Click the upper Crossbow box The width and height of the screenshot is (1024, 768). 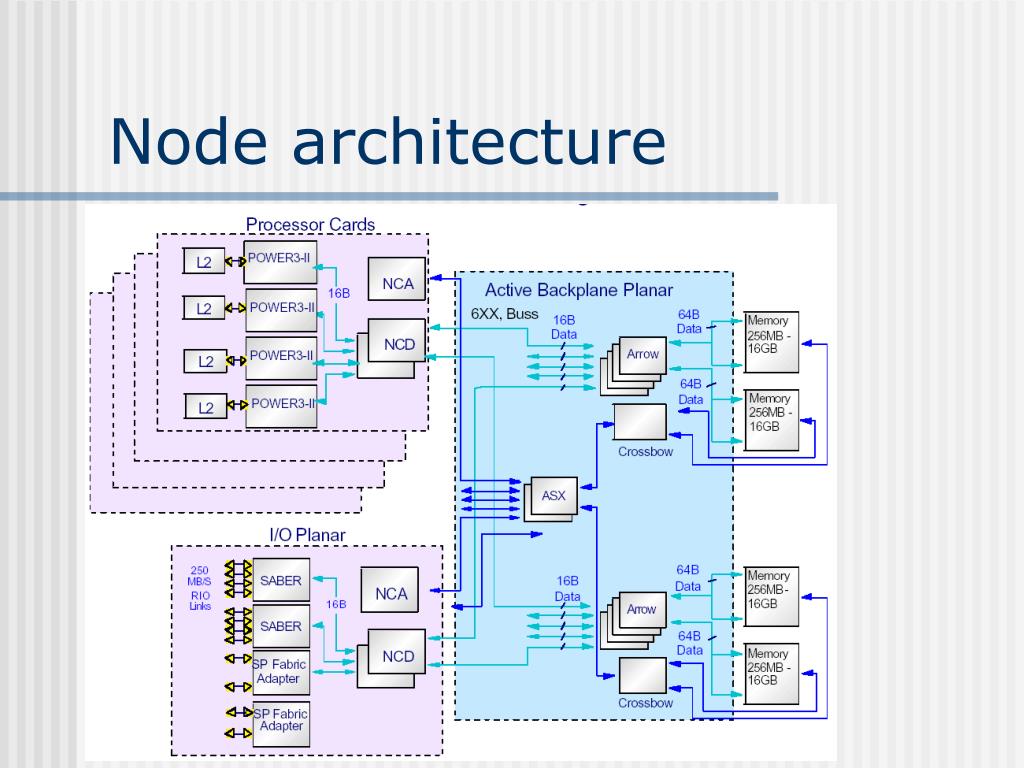tap(640, 421)
